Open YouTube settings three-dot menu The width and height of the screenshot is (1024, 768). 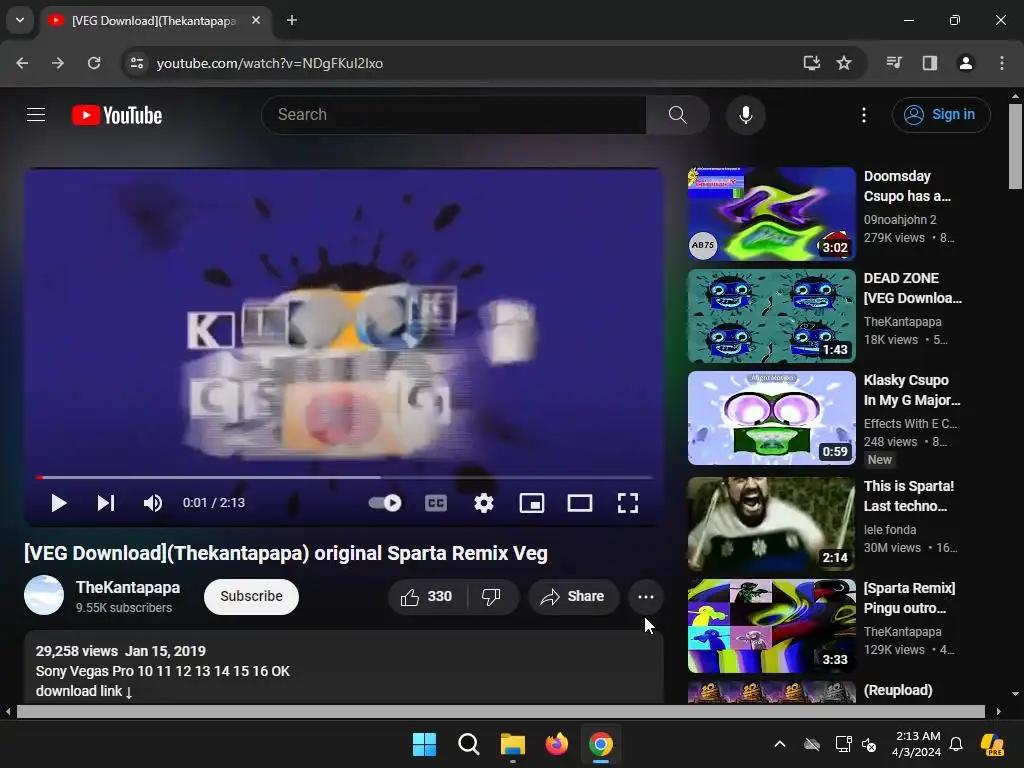(x=864, y=115)
